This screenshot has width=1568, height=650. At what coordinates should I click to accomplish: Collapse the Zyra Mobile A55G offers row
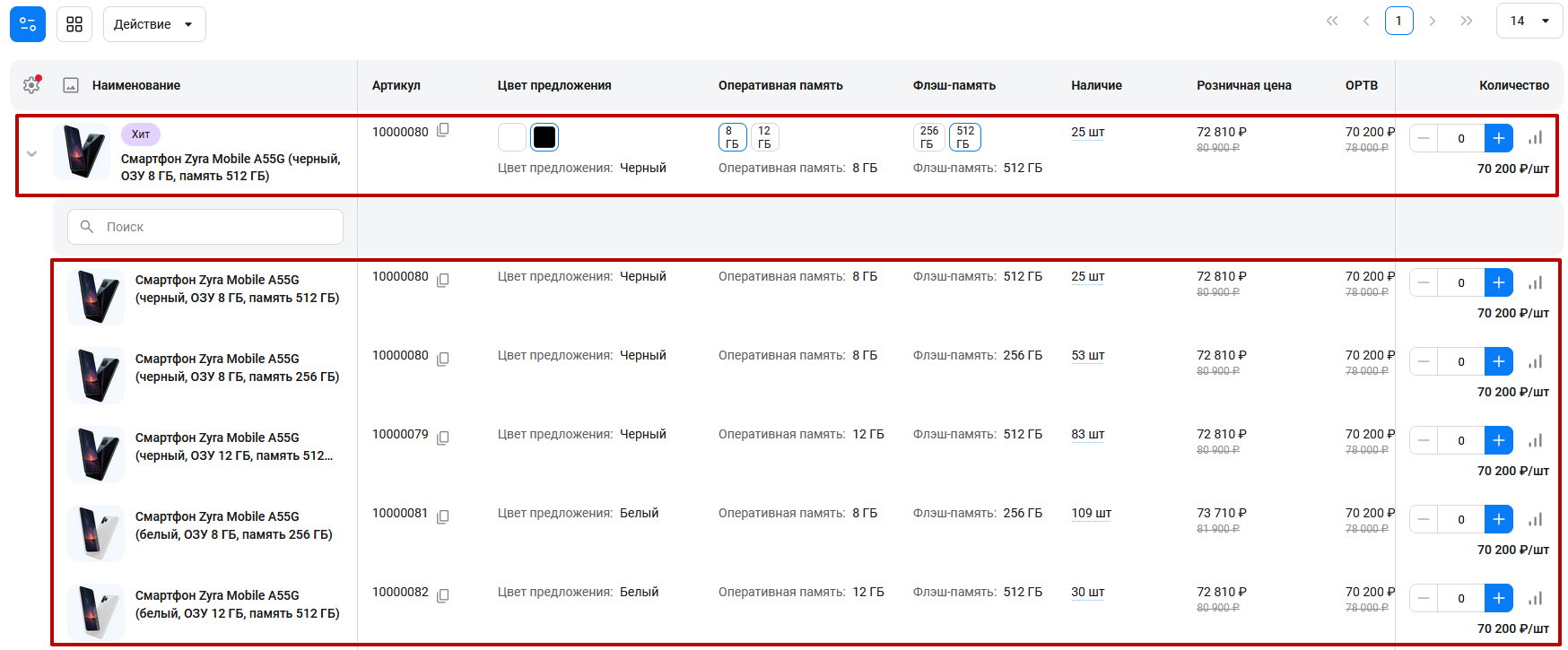pos(32,154)
